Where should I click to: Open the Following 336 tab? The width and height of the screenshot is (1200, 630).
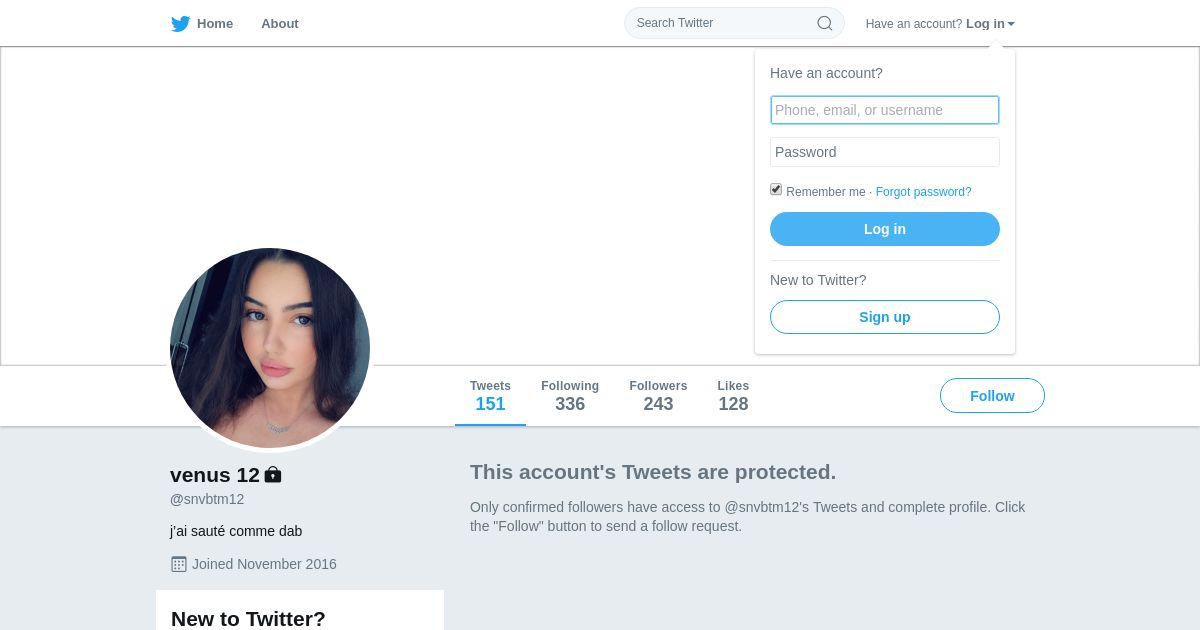click(570, 396)
